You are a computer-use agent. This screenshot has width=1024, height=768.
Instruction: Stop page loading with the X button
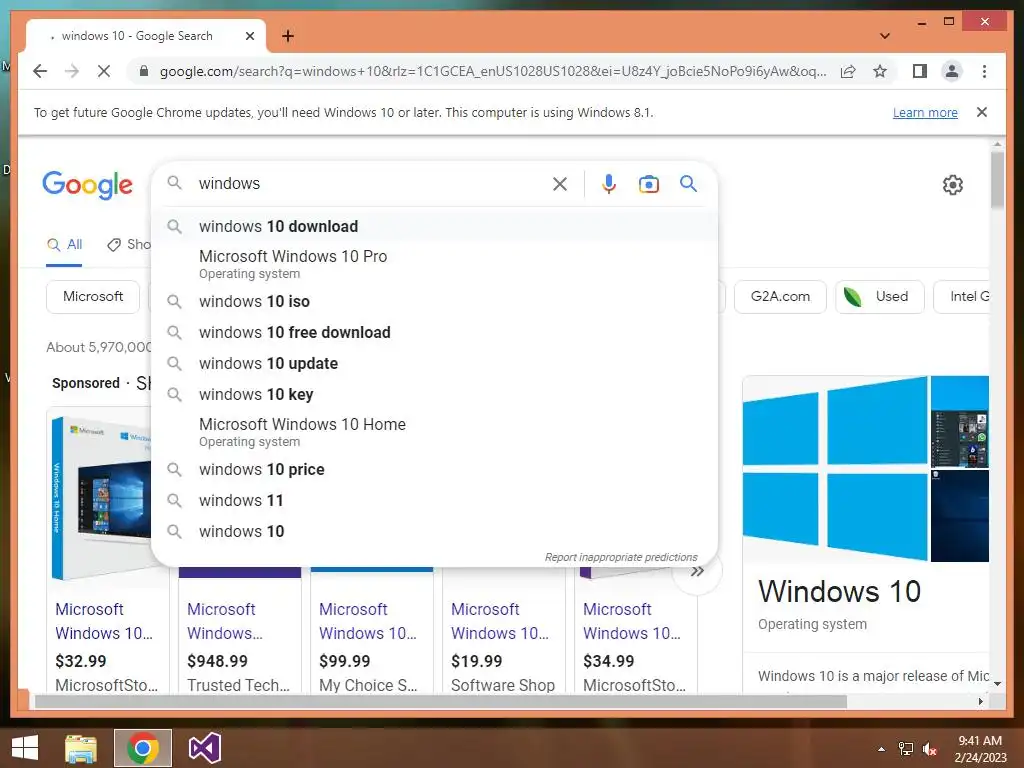[104, 71]
